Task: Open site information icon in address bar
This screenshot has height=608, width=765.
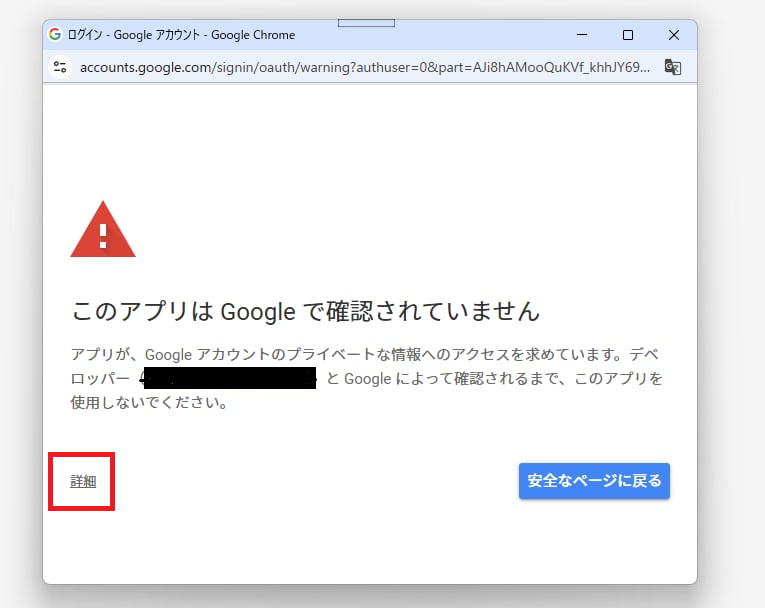Action: click(x=61, y=67)
